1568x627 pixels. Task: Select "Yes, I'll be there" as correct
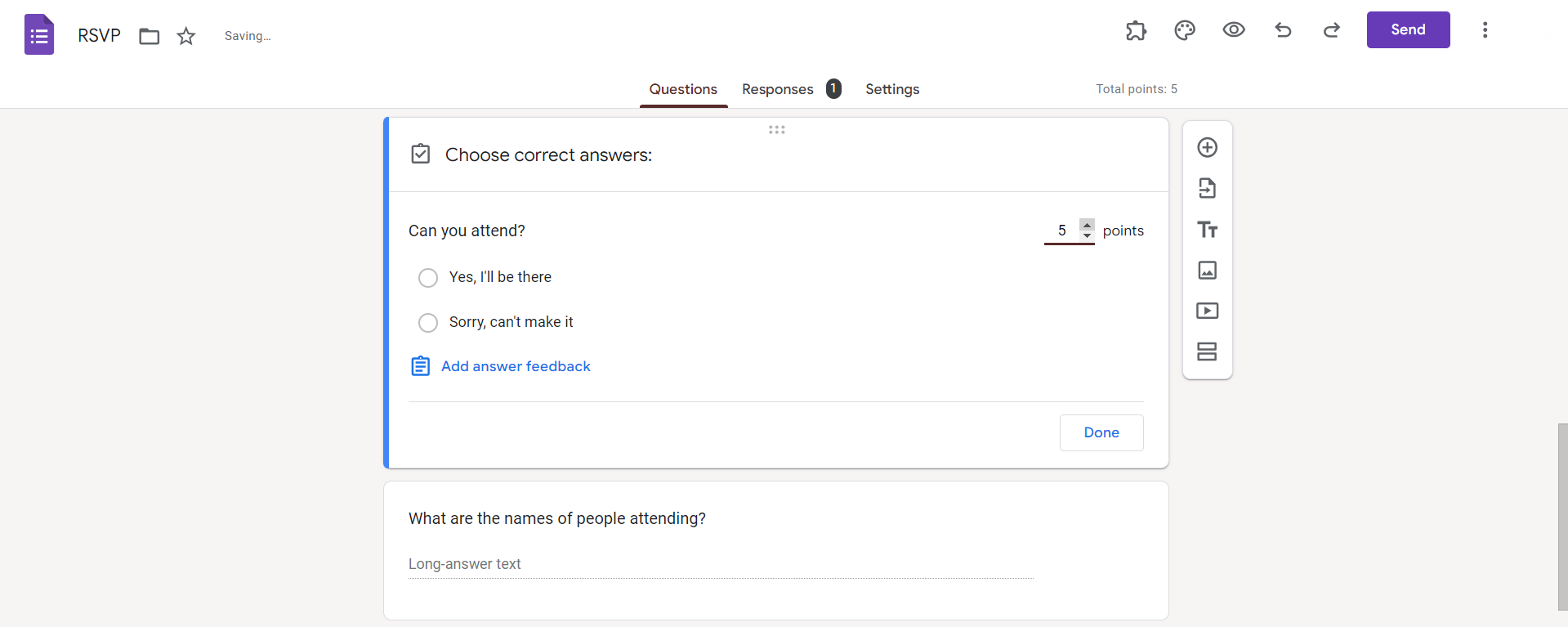[x=428, y=278]
